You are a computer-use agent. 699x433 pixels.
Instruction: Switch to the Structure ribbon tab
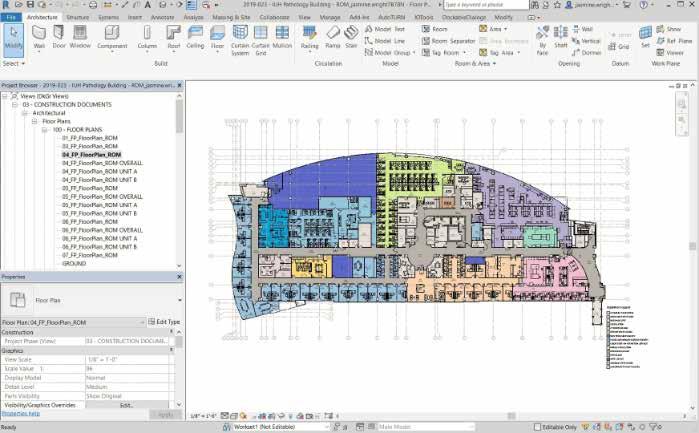(x=78, y=17)
